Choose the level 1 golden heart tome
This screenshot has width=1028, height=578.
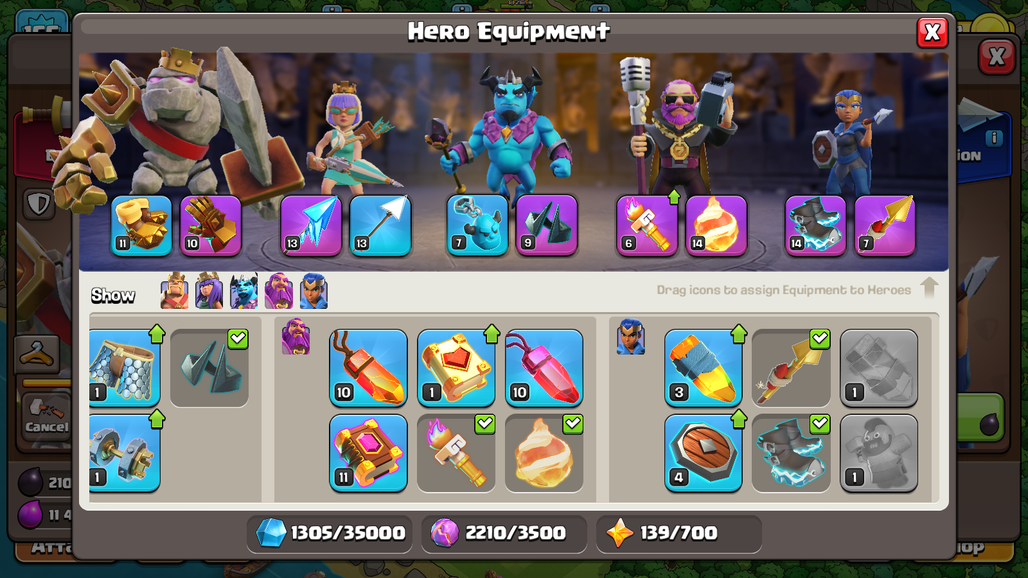(456, 368)
